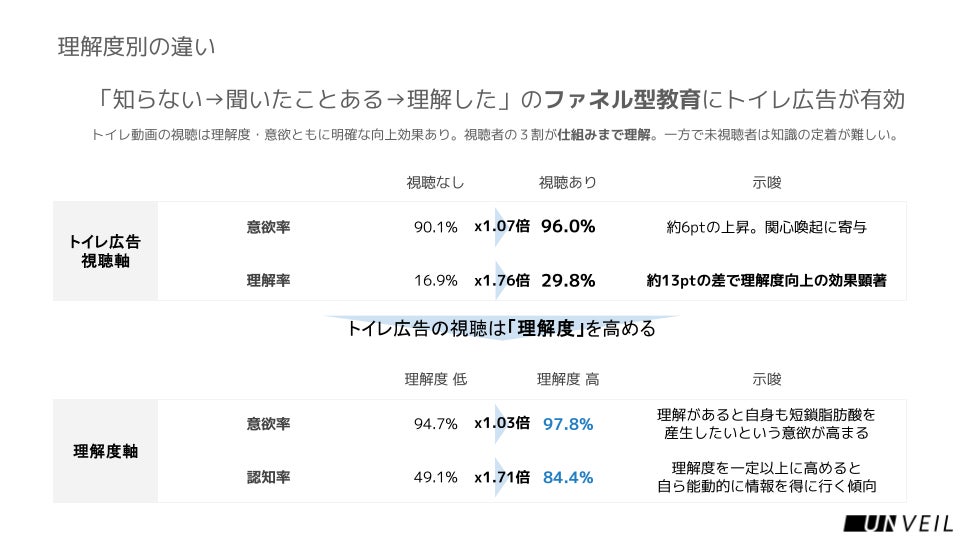Click the トイレ広告 視聴軸 row header
960x540 pixels.
tap(105, 251)
